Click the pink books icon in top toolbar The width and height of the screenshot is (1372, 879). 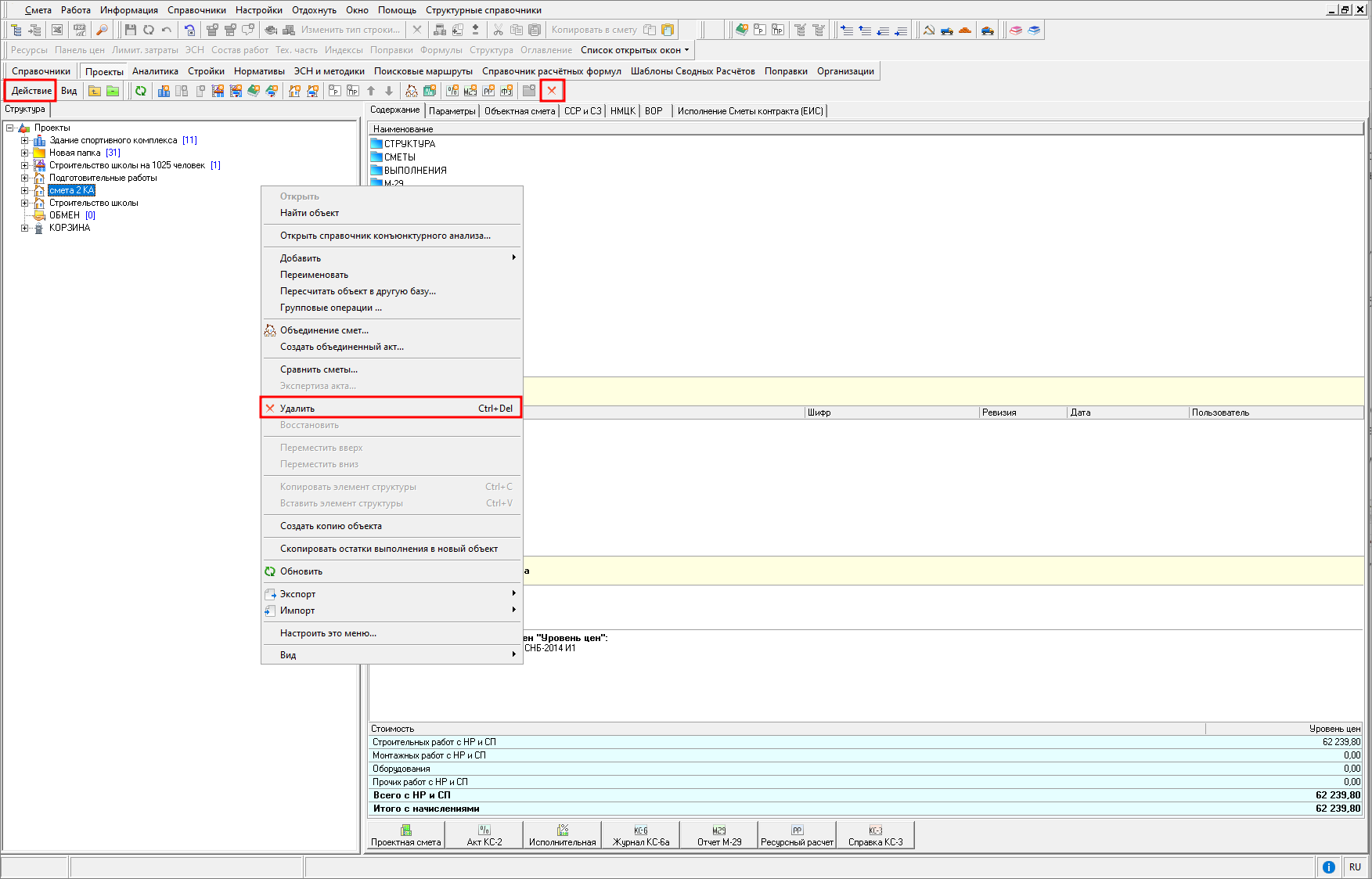(1016, 31)
